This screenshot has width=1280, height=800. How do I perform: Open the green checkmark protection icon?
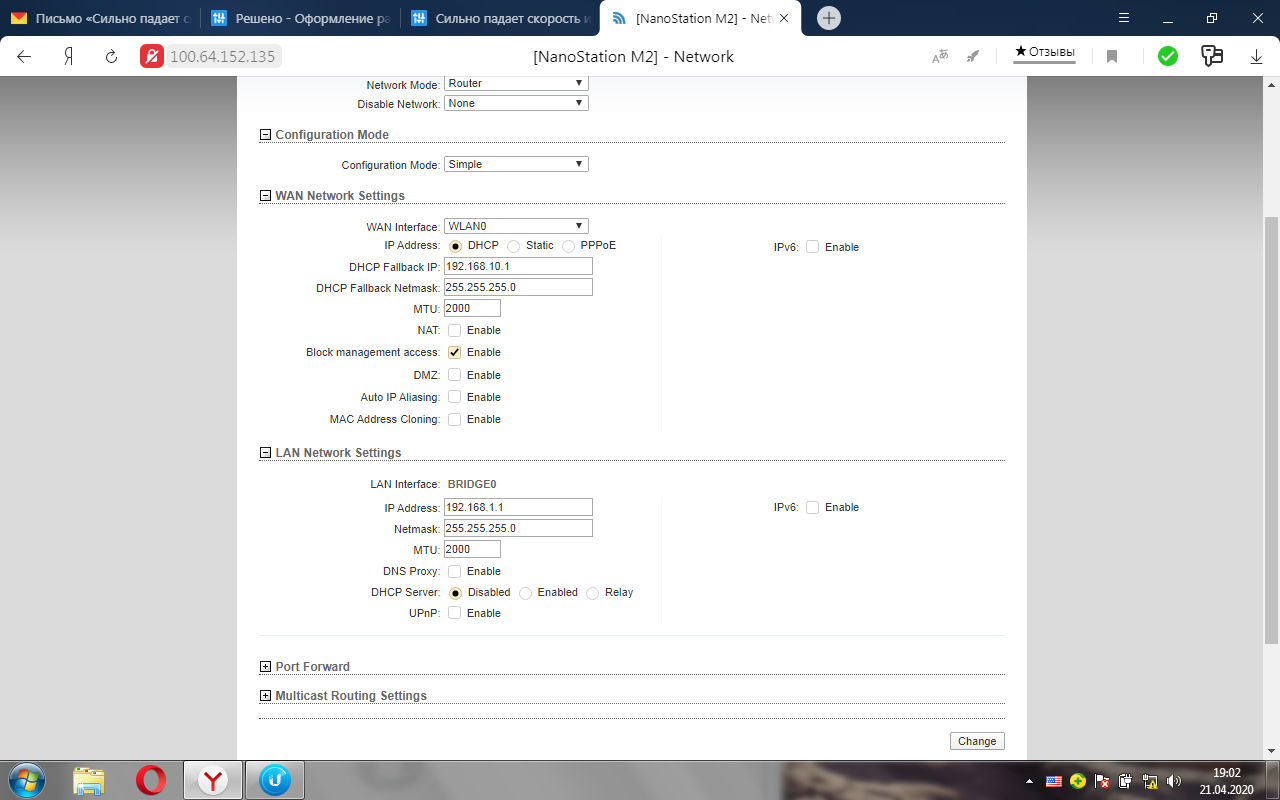pos(1168,57)
